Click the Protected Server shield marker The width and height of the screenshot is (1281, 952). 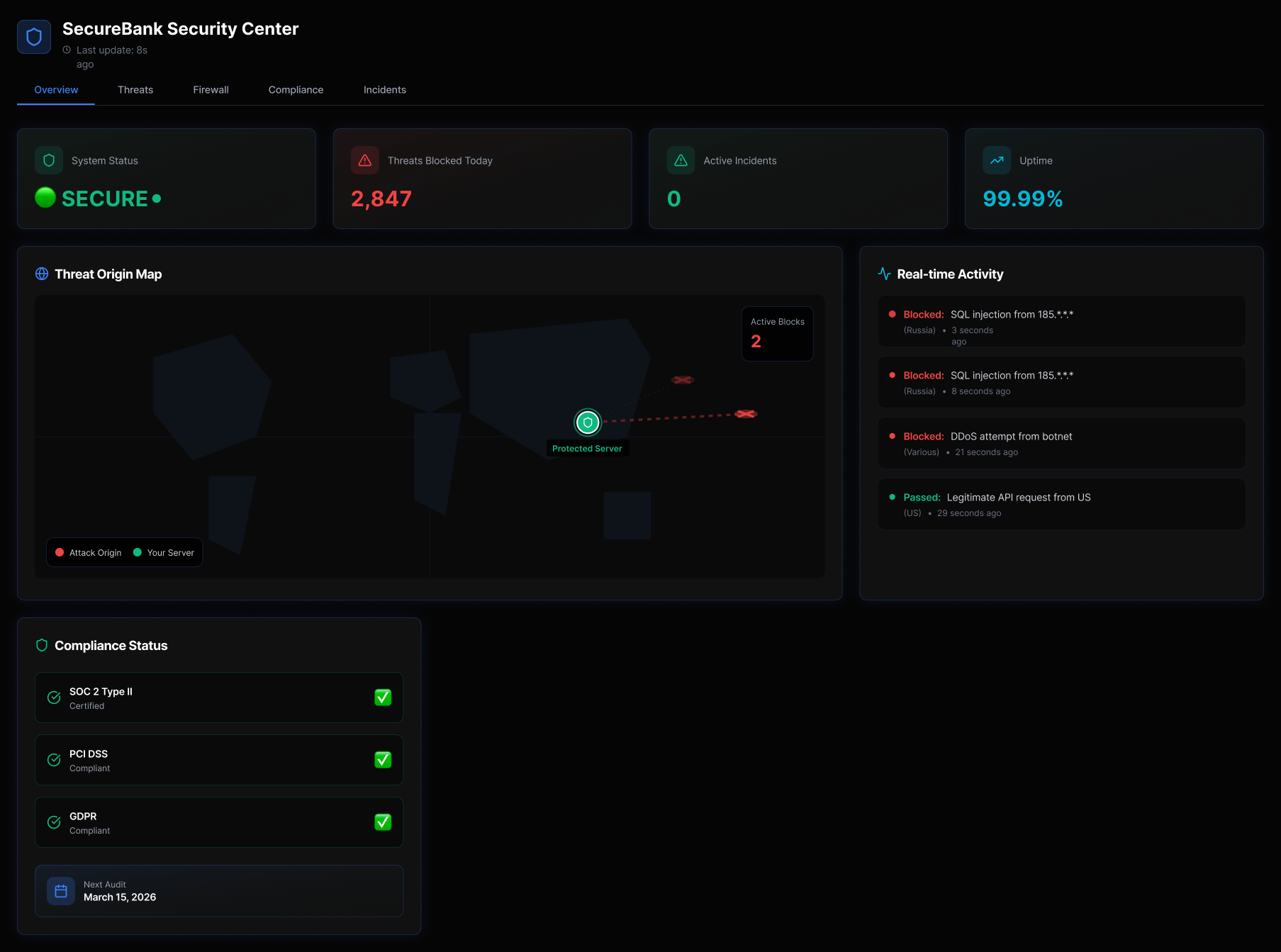coord(588,422)
